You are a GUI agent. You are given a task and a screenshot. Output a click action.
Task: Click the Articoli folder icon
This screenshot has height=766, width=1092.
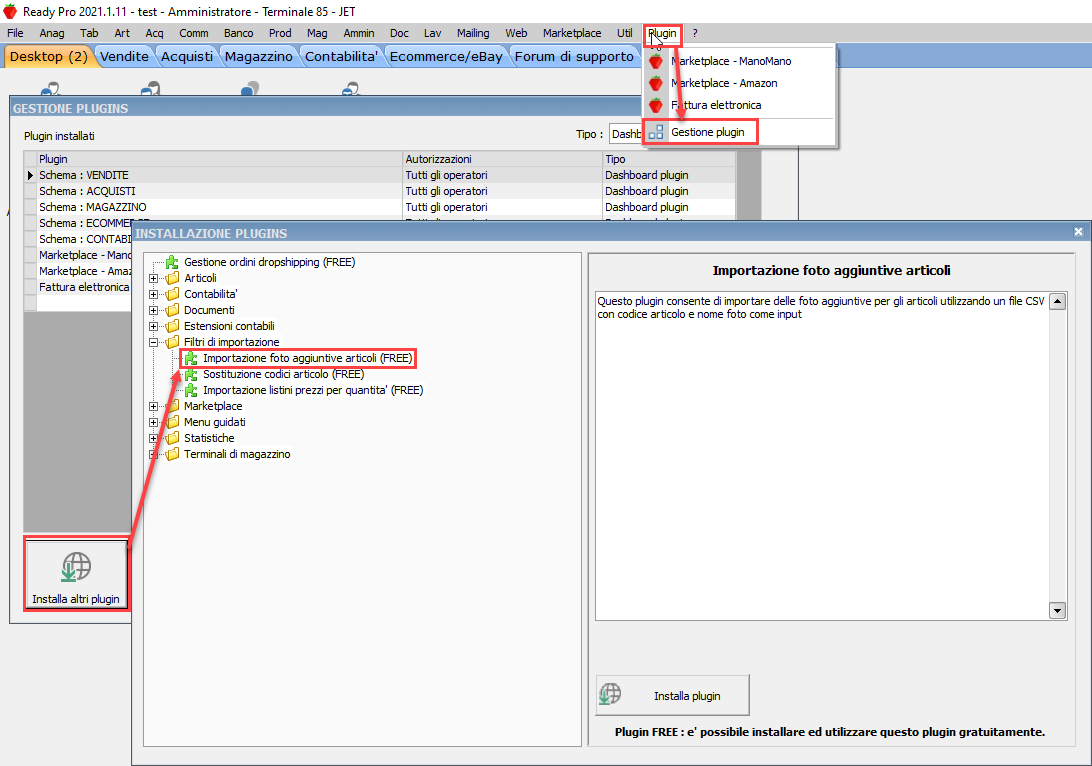coord(172,279)
